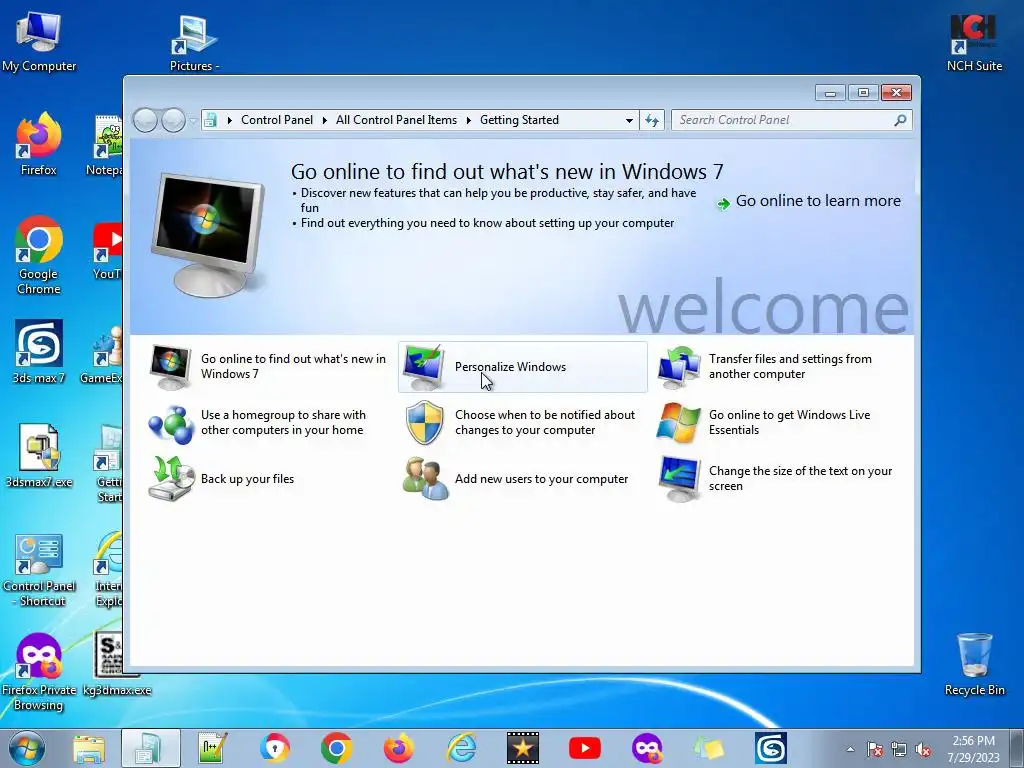Click Change the size of the text link

(x=801, y=478)
